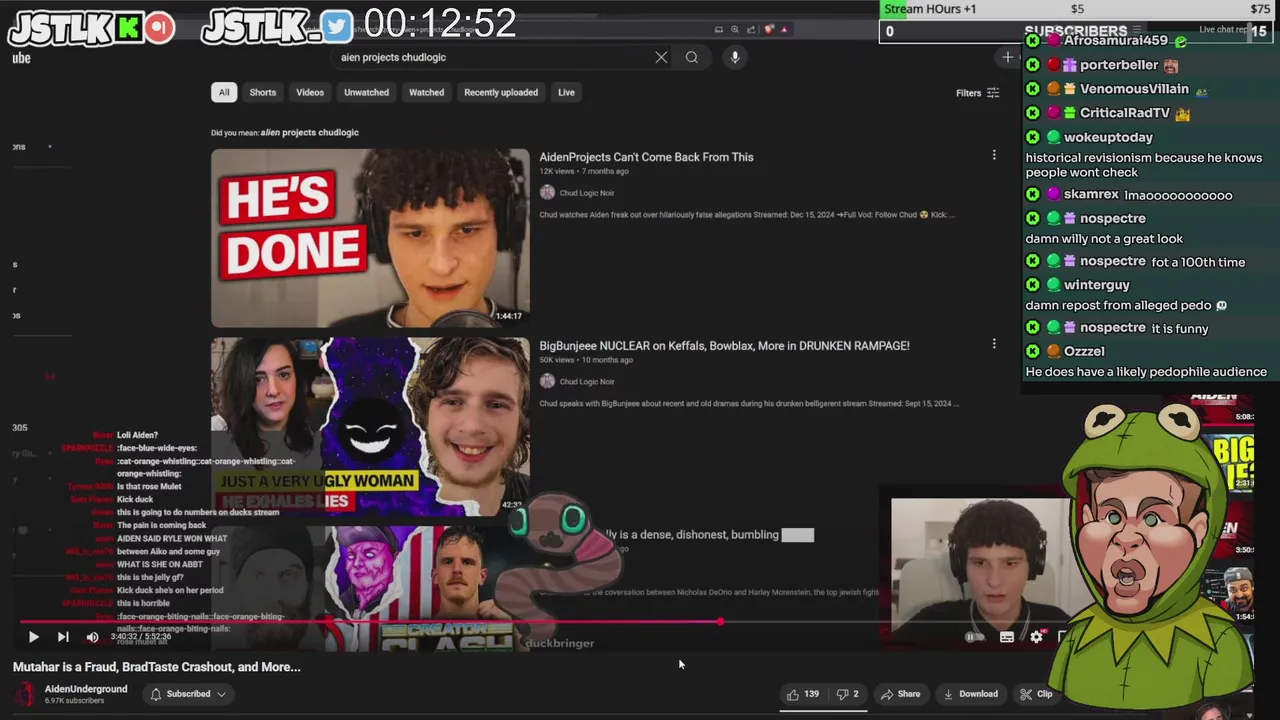Toggle subtitles/captions in the player
This screenshot has height=720, width=1280.
1007,636
